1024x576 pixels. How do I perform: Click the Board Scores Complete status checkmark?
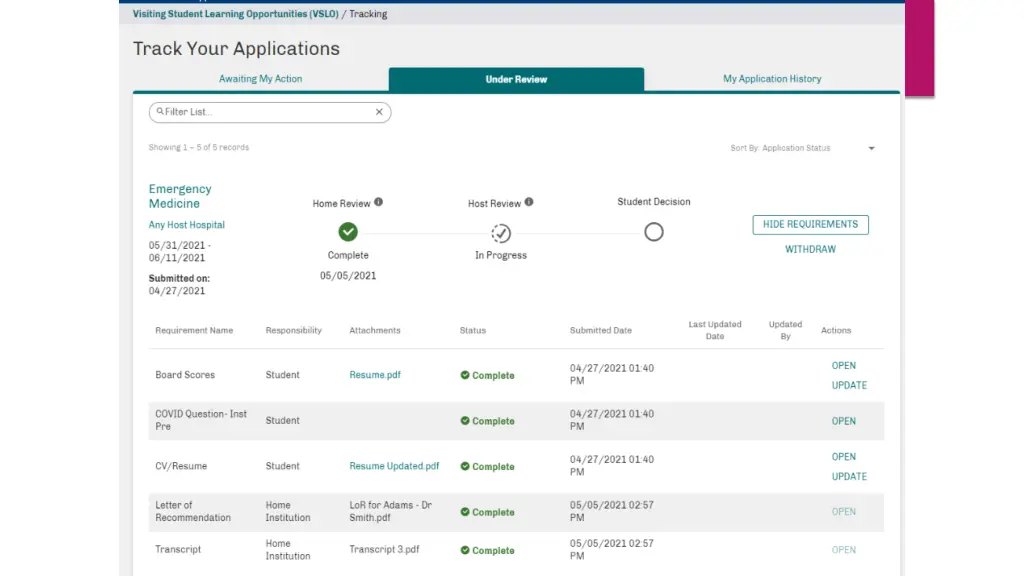coord(465,376)
